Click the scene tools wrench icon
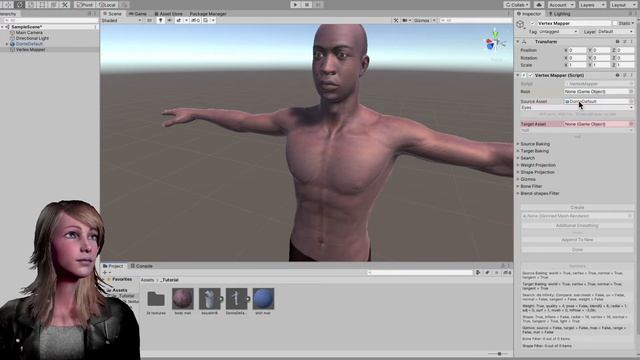640x360 pixels. (396, 20)
